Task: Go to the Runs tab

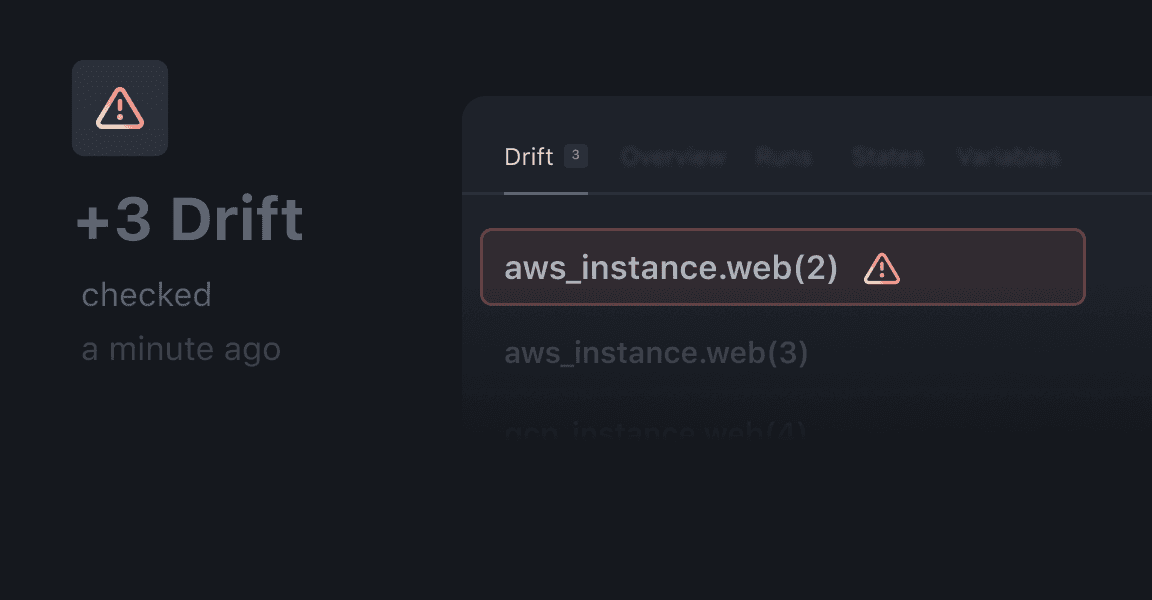Action: pos(784,157)
